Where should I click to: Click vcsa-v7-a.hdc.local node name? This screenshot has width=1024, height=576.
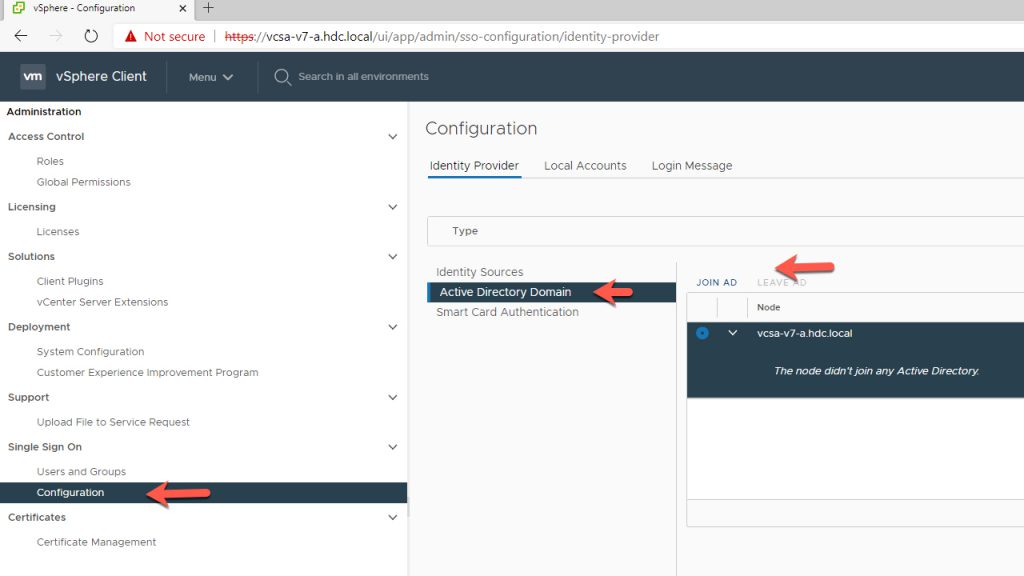coord(804,333)
